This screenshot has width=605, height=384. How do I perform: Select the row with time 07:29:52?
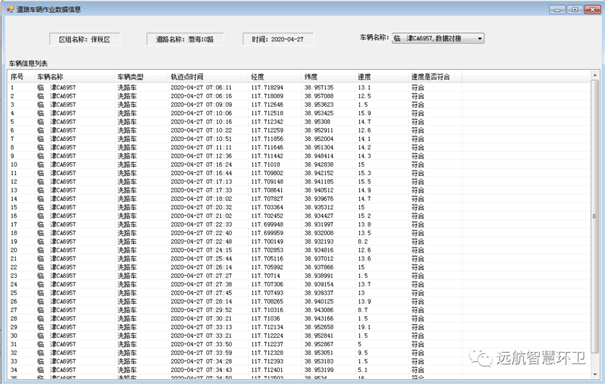pyautogui.click(x=299, y=310)
